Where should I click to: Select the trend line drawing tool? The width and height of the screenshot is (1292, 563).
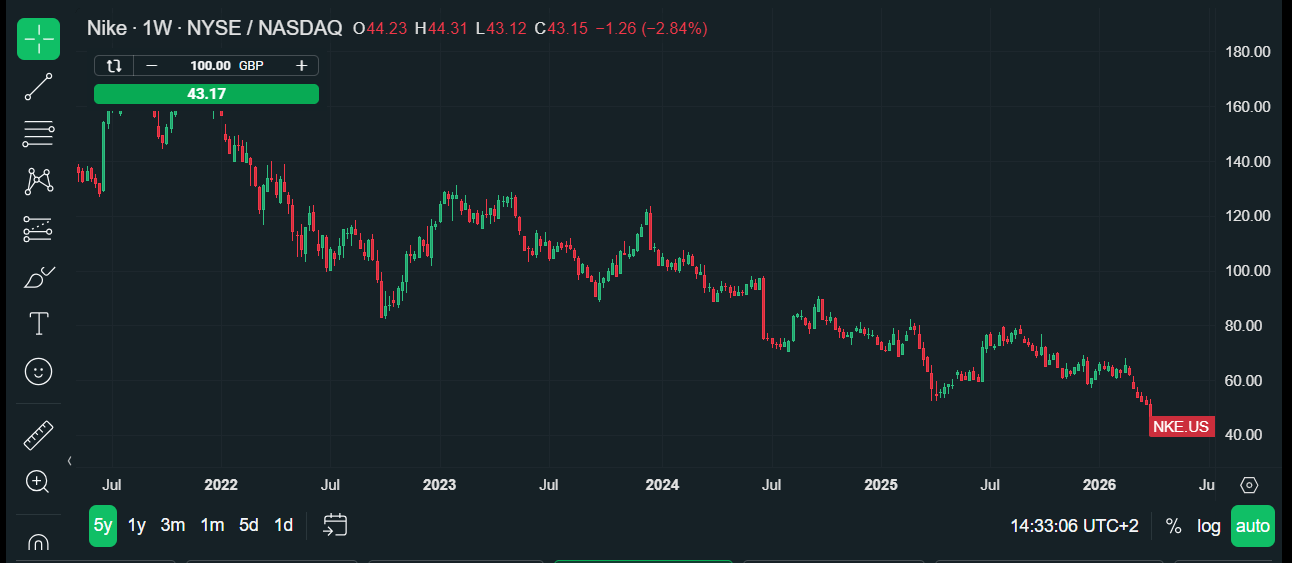click(38, 87)
